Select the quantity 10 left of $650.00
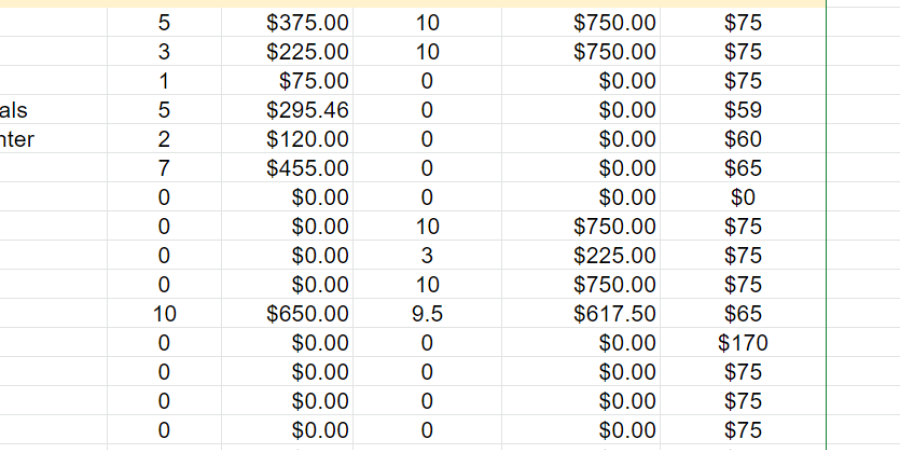 tap(164, 314)
